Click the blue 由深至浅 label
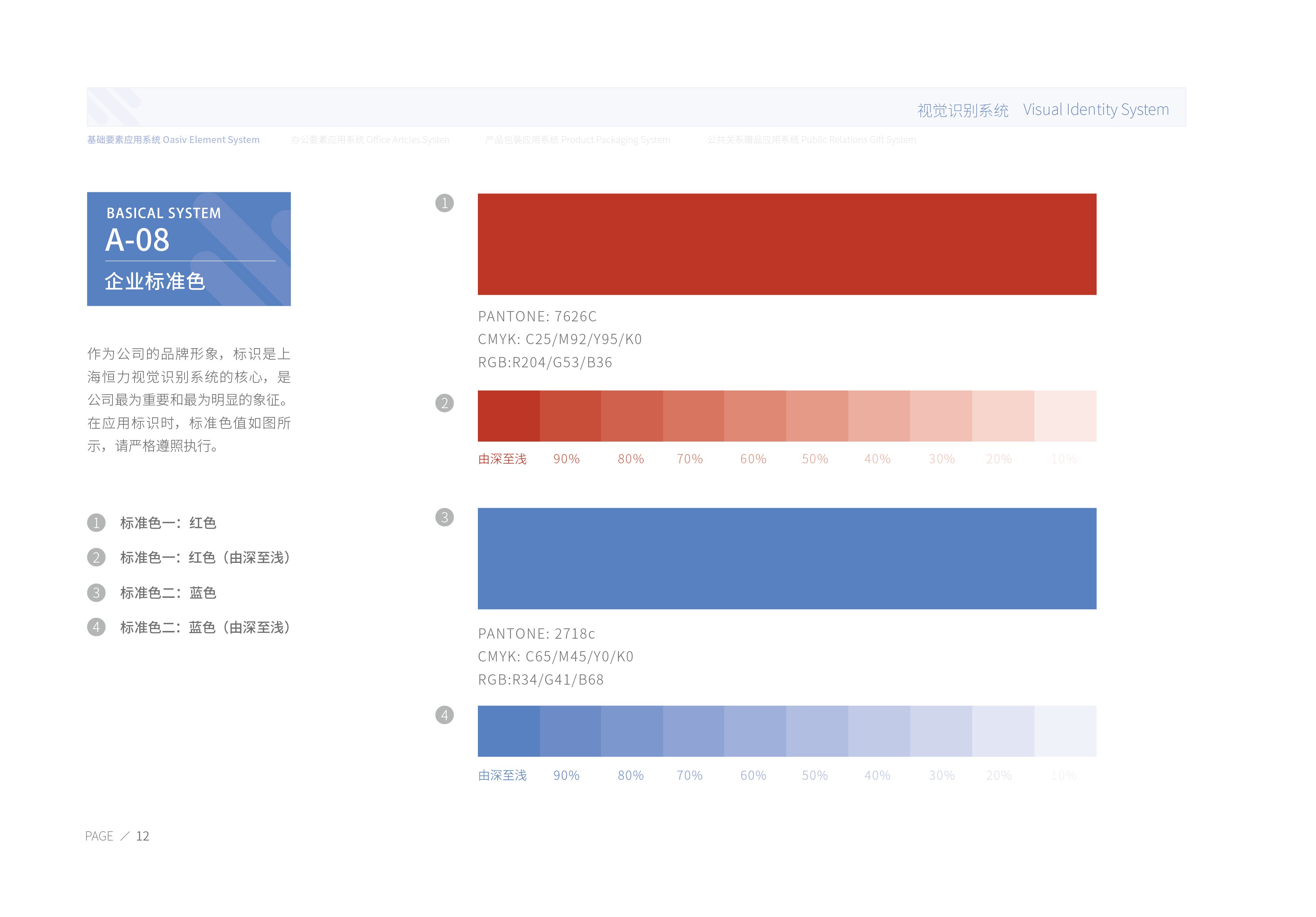1316x917 pixels. click(503, 775)
